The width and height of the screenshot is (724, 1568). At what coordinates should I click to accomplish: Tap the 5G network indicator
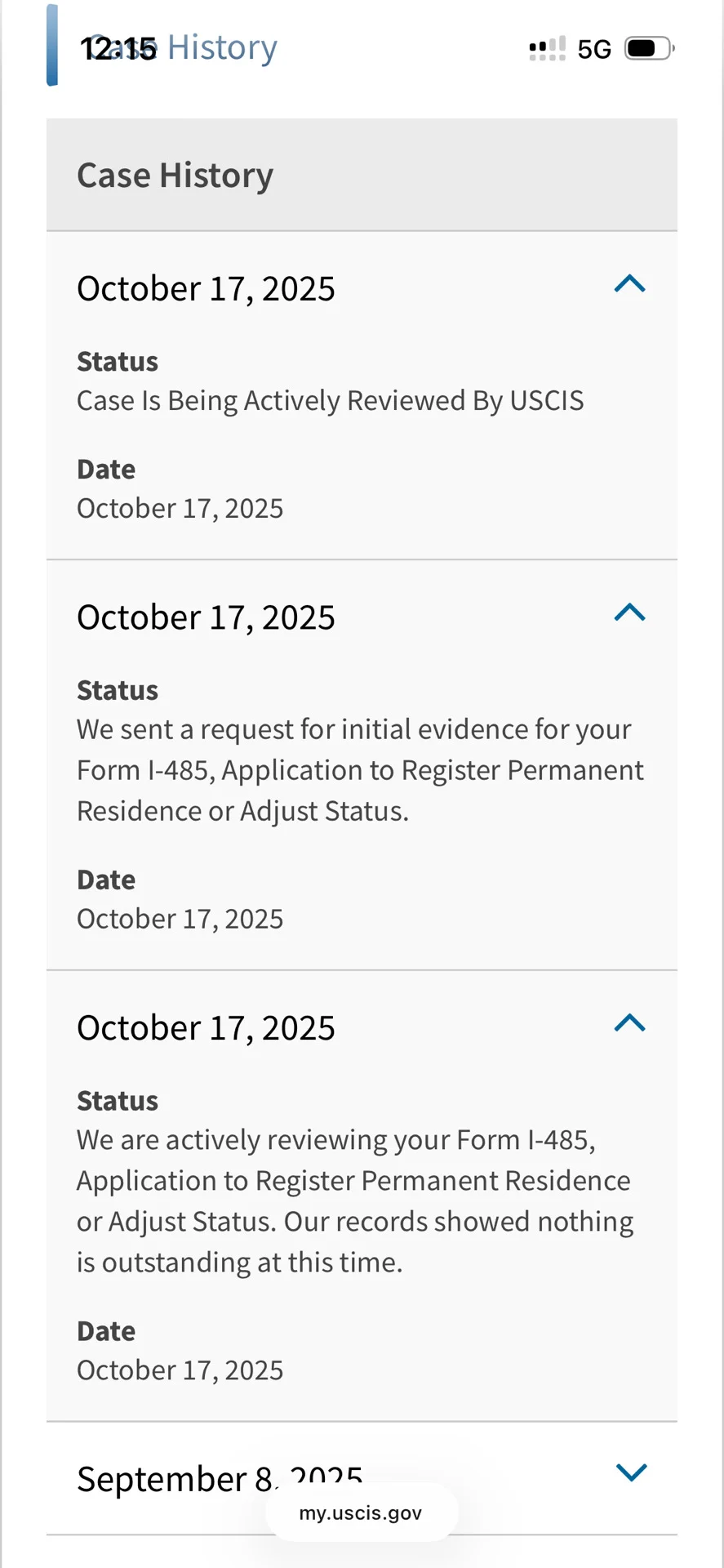pyautogui.click(x=594, y=50)
